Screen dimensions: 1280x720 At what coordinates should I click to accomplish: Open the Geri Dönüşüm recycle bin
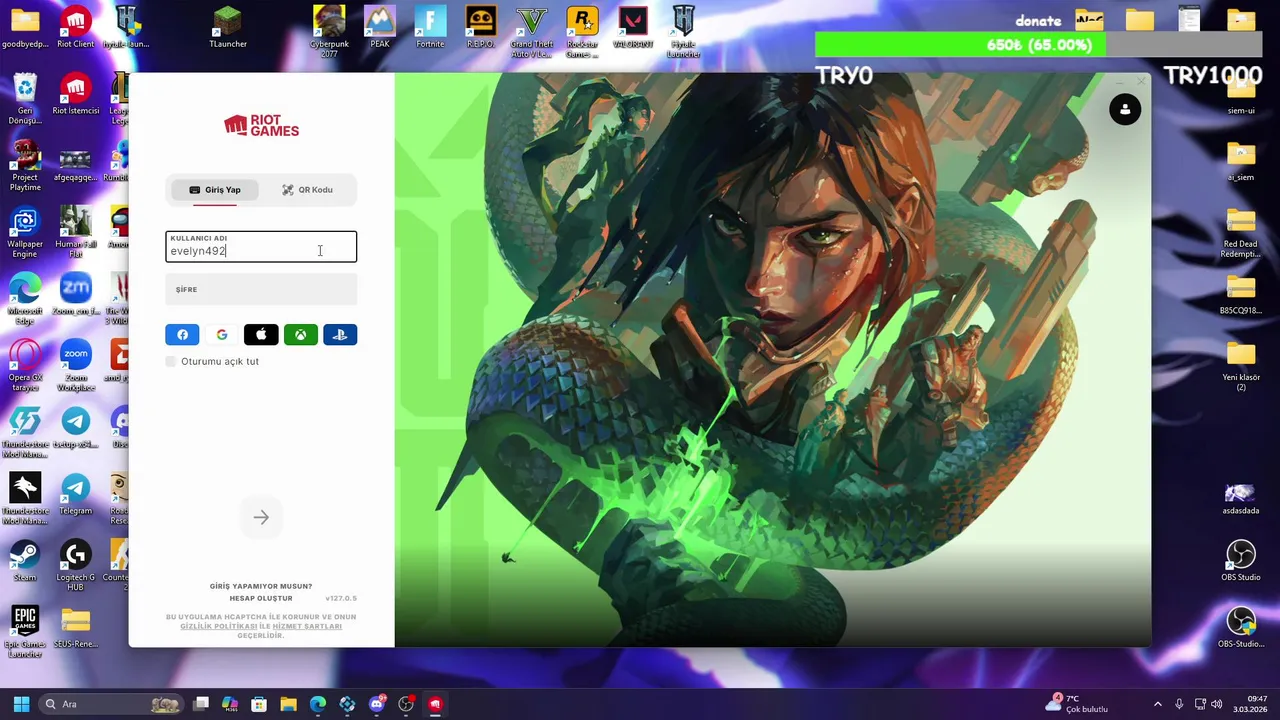25,98
